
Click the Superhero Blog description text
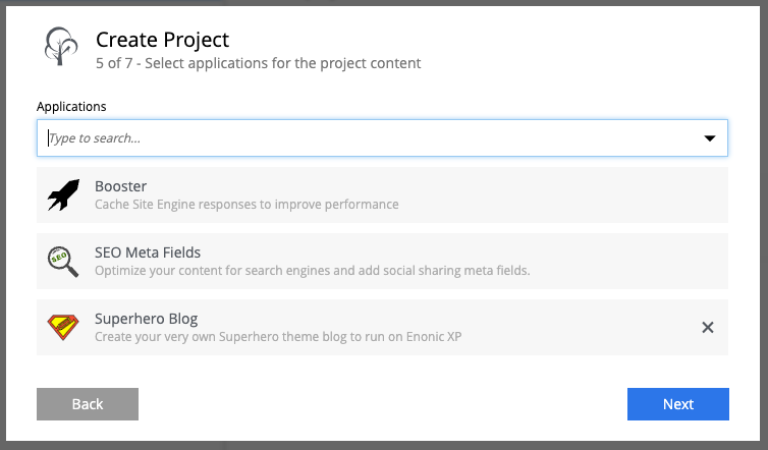[x=278, y=337]
